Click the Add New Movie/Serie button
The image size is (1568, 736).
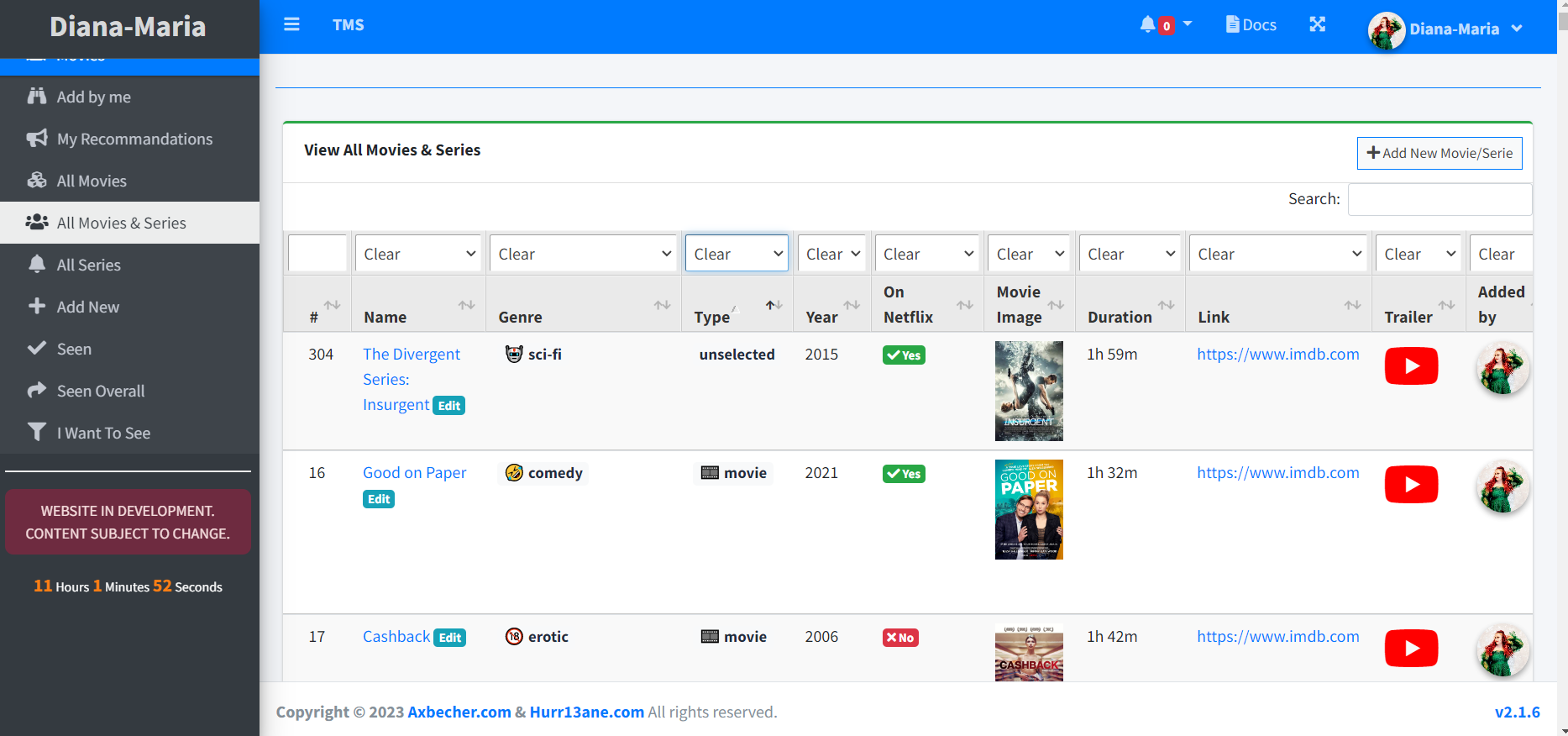click(1439, 153)
